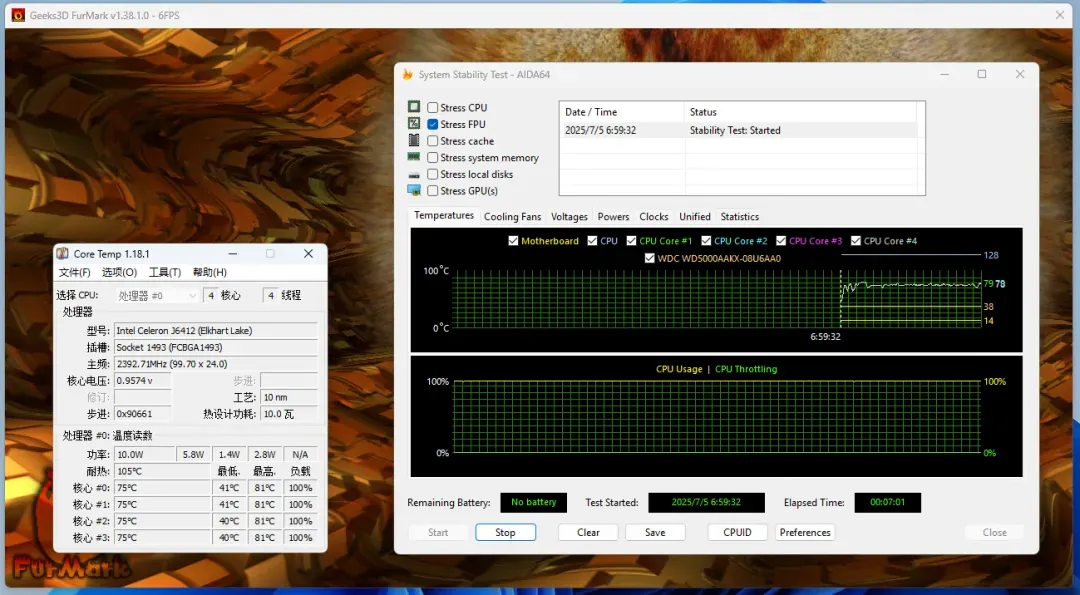Open the 帮助(H) menu in Core Temp
The width and height of the screenshot is (1080, 595).
tap(210, 272)
